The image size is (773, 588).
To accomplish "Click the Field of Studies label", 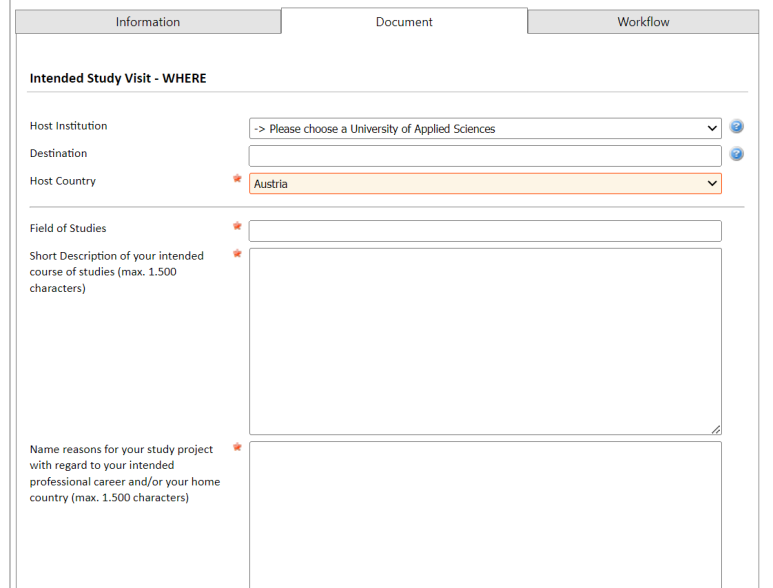I will [x=68, y=228].
